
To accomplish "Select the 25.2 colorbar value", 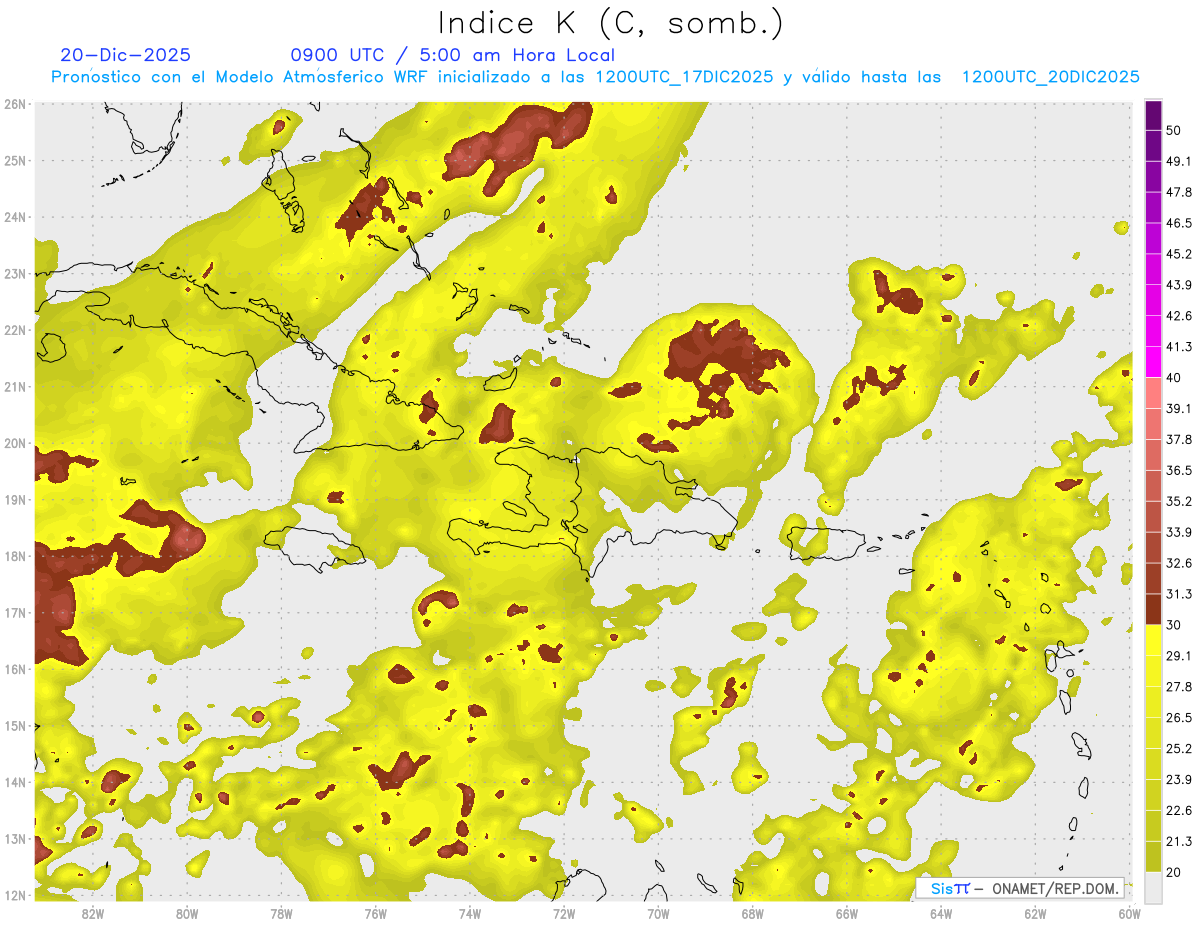I will point(1179,749).
